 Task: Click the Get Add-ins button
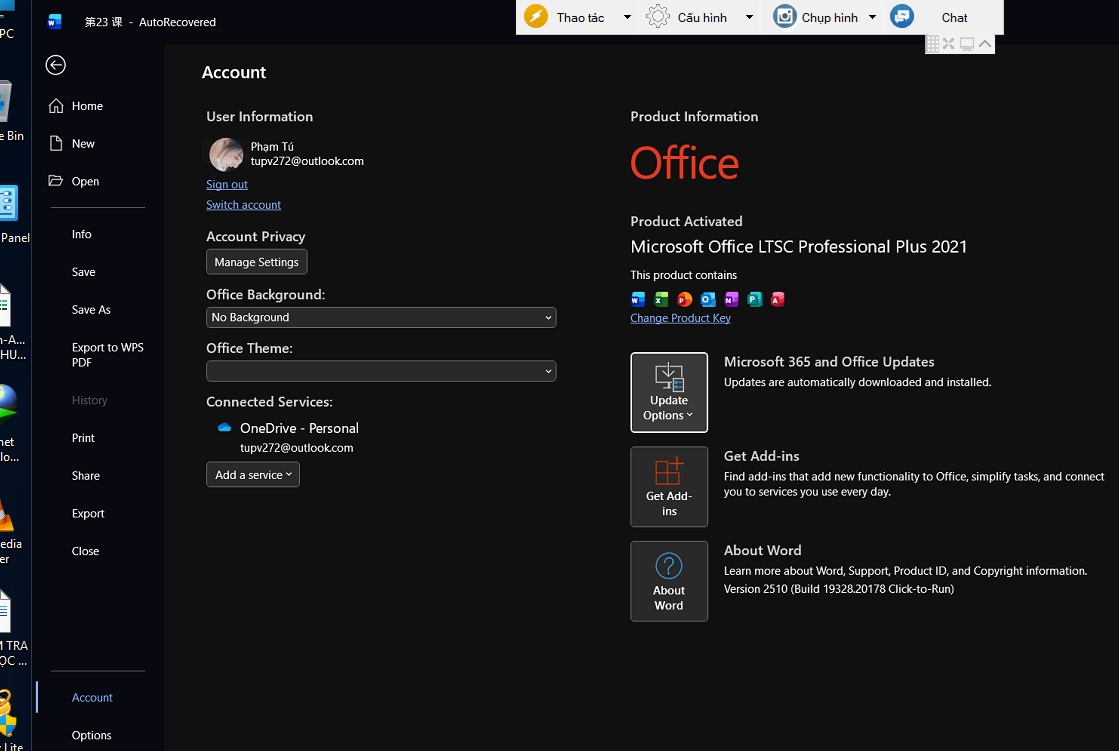pyautogui.click(x=669, y=487)
